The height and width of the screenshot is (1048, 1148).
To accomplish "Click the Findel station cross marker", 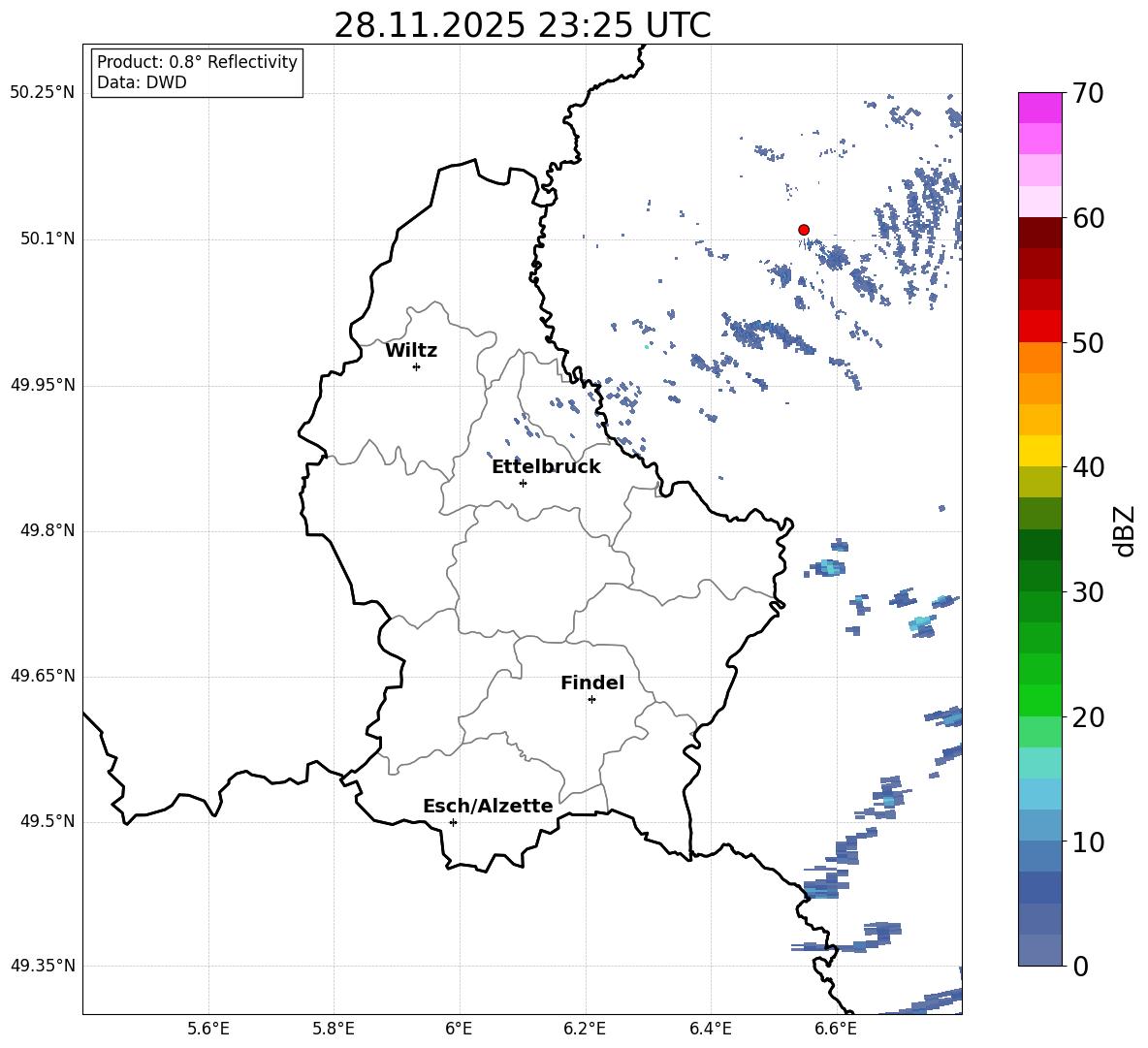I will (591, 699).
